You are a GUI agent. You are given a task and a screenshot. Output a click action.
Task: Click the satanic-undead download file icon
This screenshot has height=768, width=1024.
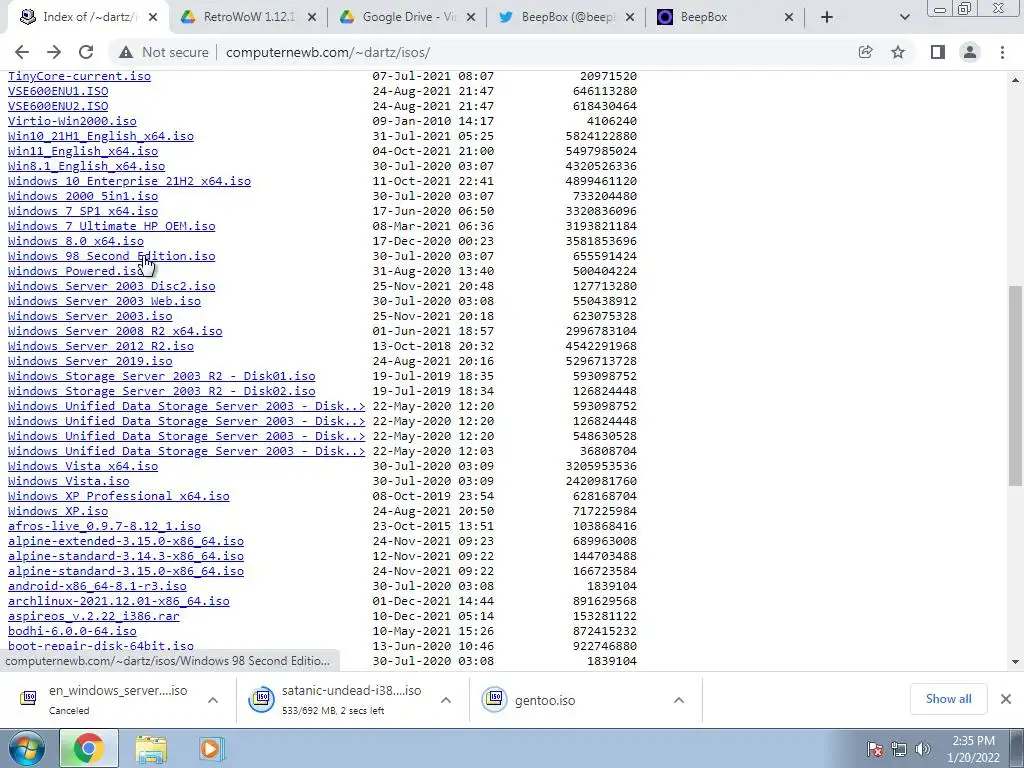click(x=261, y=699)
